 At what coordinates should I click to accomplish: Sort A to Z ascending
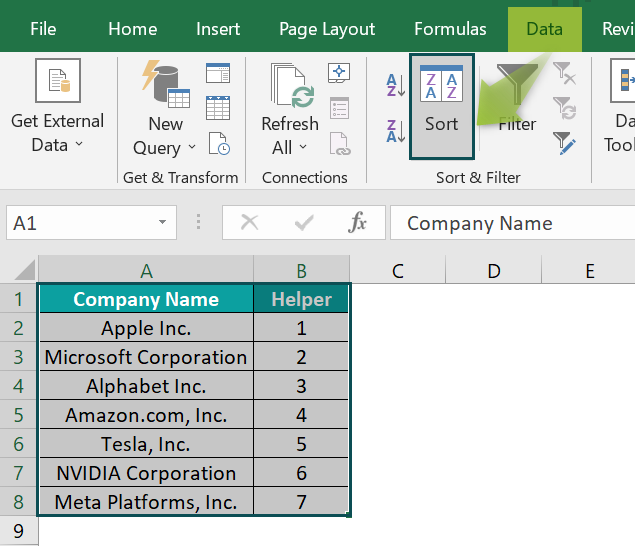point(395,85)
